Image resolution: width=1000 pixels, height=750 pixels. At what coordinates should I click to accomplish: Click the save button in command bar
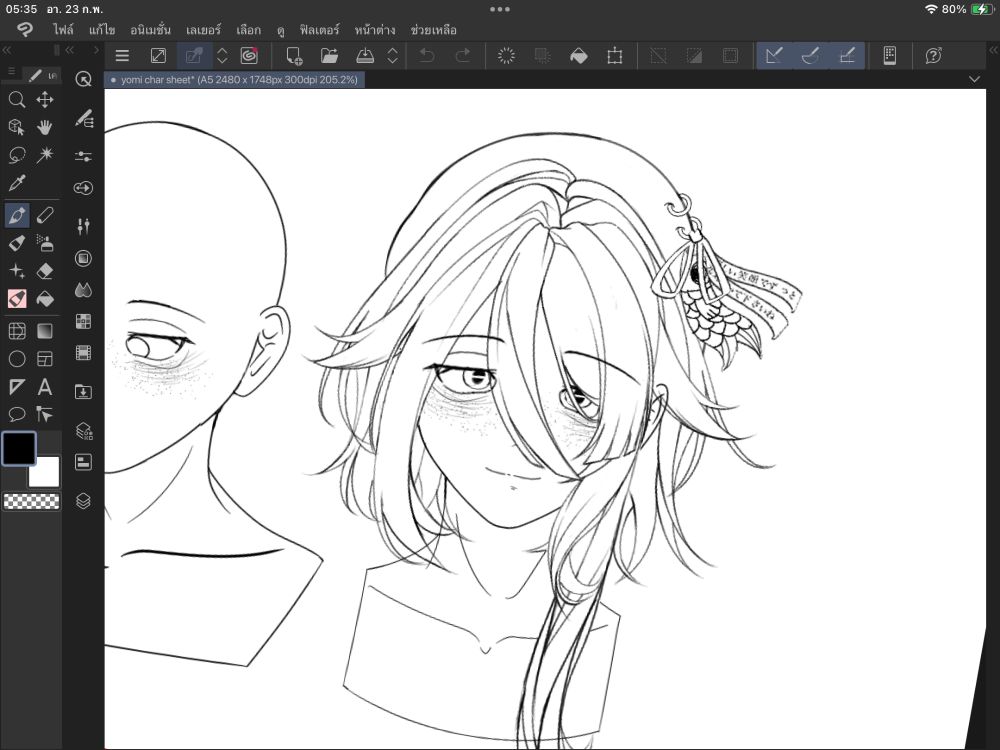(366, 56)
